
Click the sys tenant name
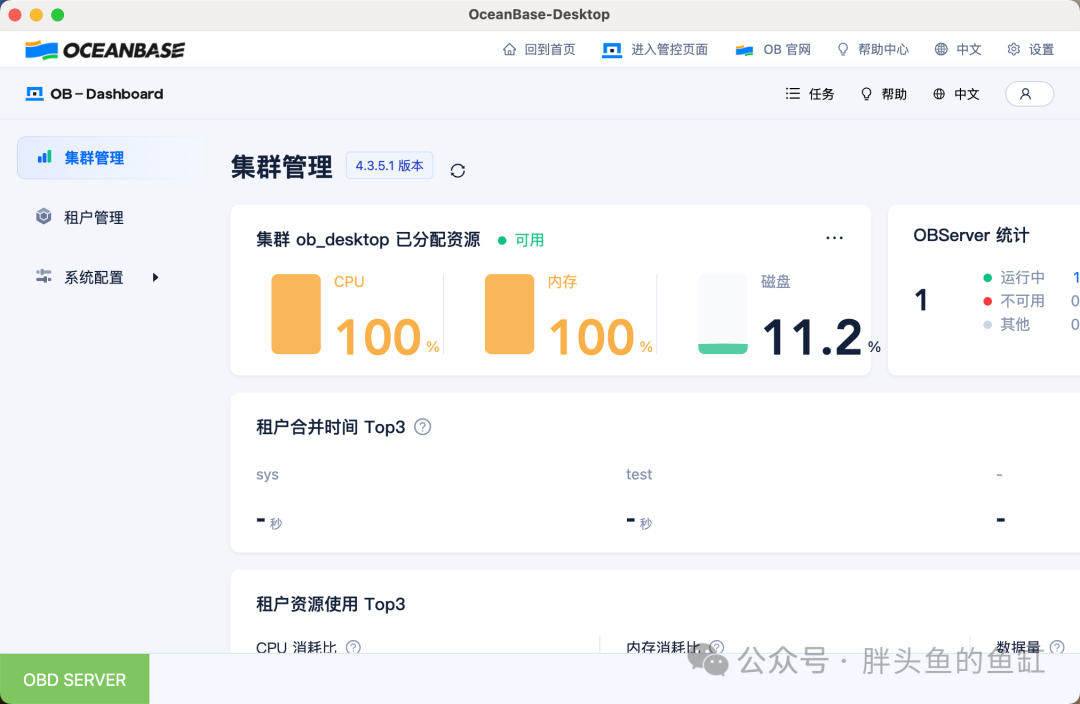pos(267,475)
